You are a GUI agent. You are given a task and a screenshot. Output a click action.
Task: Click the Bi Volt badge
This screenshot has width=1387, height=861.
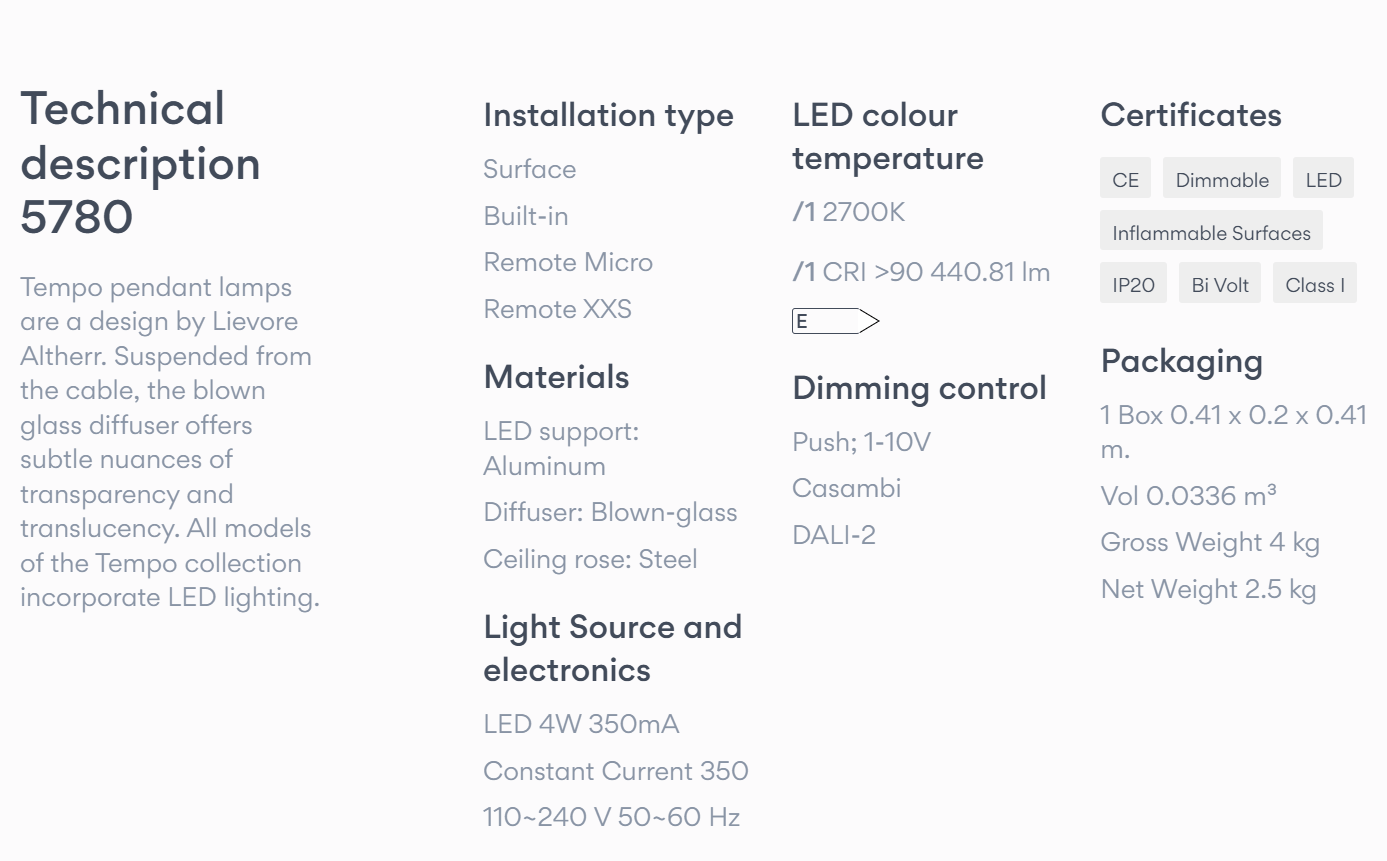pos(1220,284)
